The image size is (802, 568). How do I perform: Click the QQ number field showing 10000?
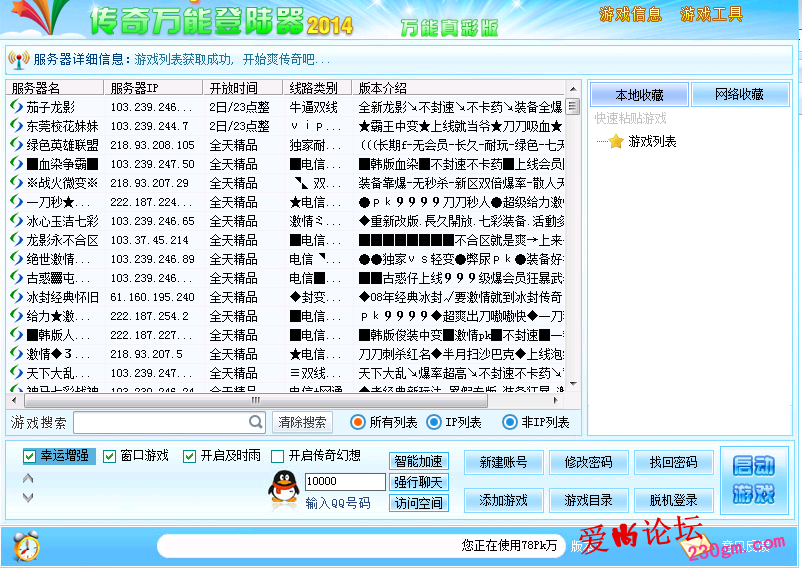tap(345, 481)
